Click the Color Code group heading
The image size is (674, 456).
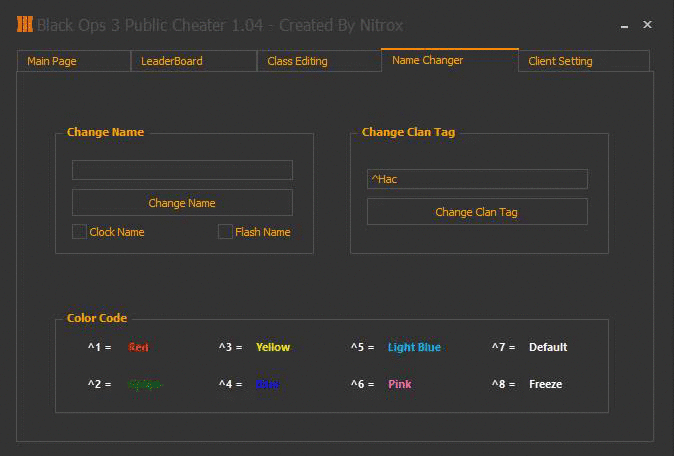click(97, 318)
